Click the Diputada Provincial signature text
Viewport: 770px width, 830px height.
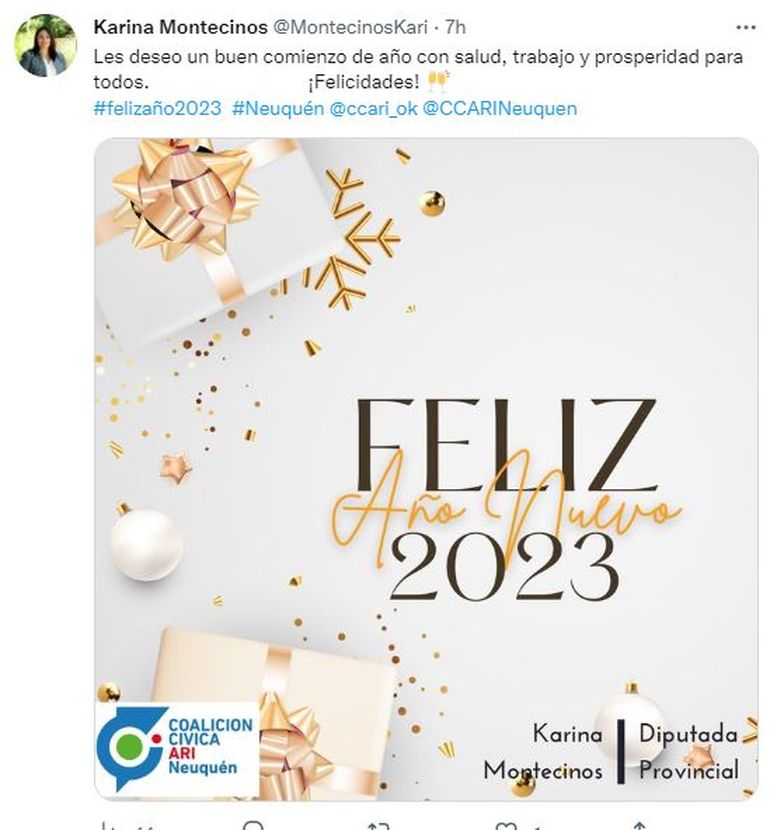[689, 752]
